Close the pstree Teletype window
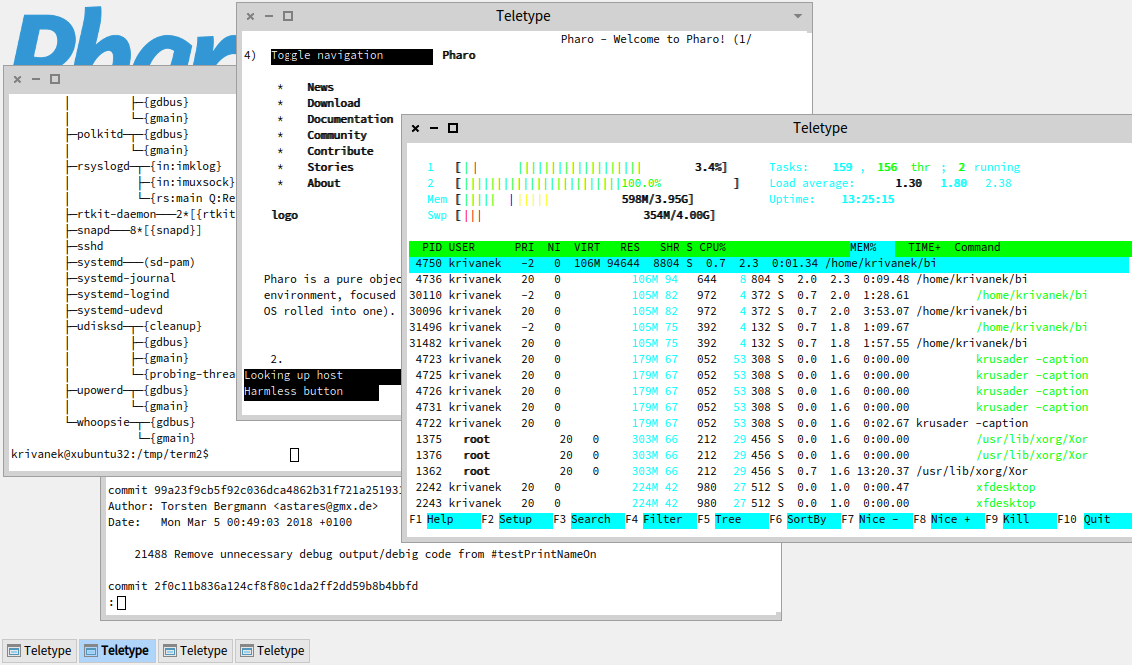1132x665 pixels. (x=17, y=79)
